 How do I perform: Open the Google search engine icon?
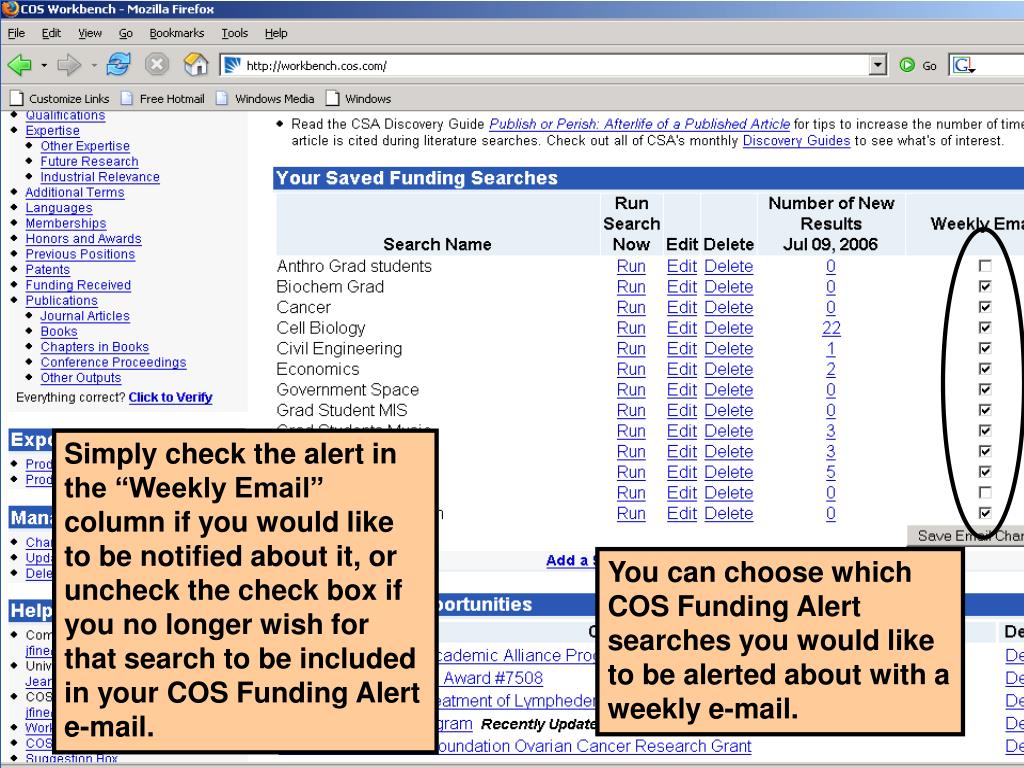[x=963, y=65]
